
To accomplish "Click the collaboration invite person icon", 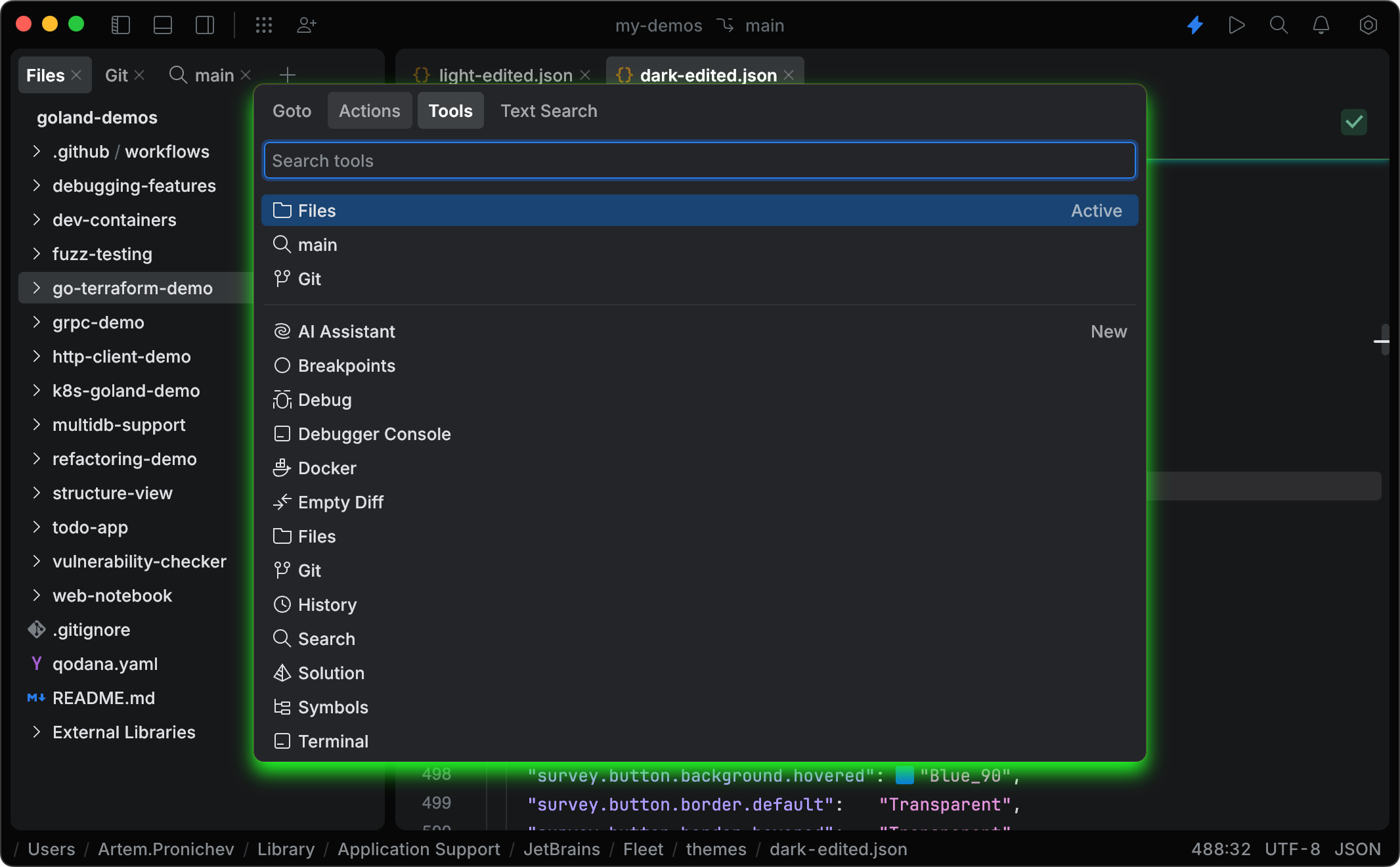I will click(x=306, y=25).
